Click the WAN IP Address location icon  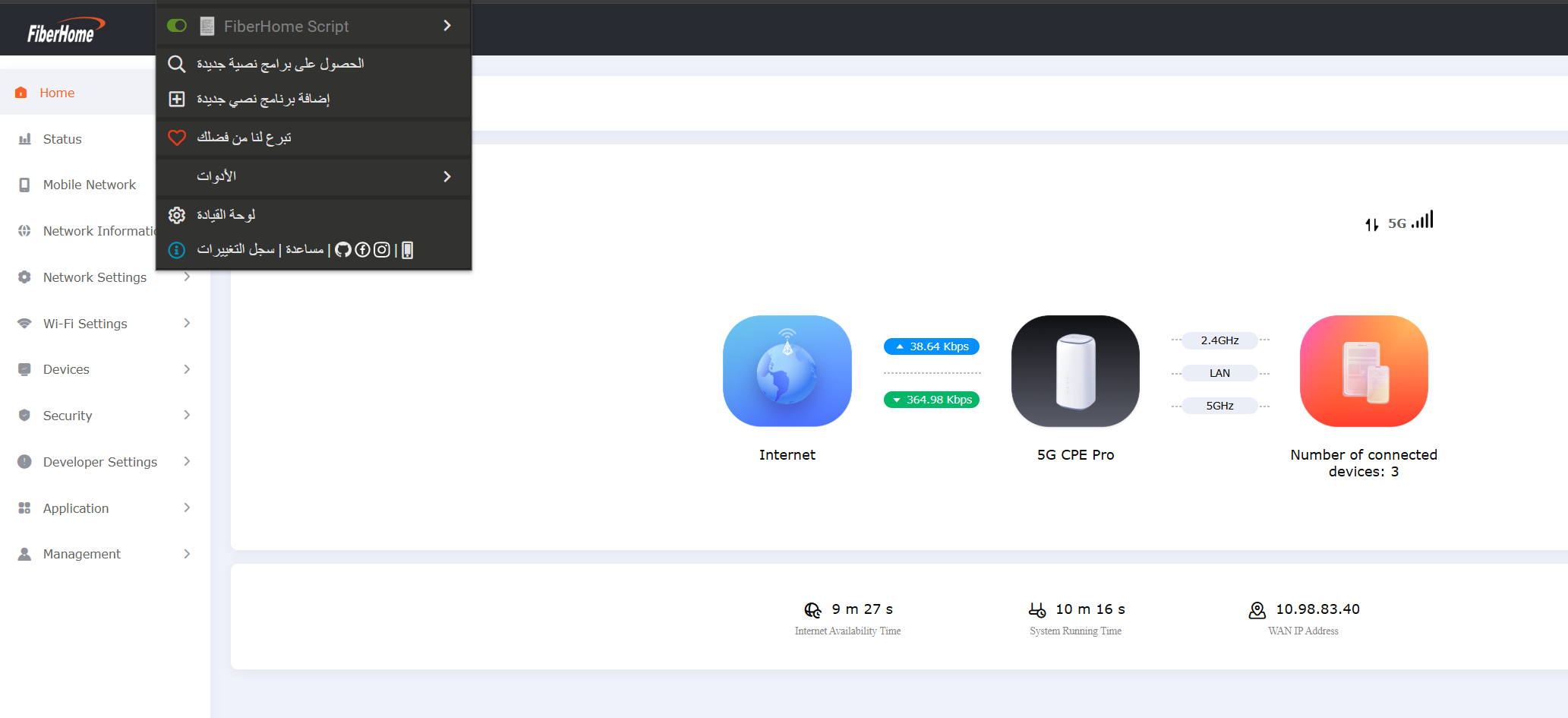tap(1257, 610)
